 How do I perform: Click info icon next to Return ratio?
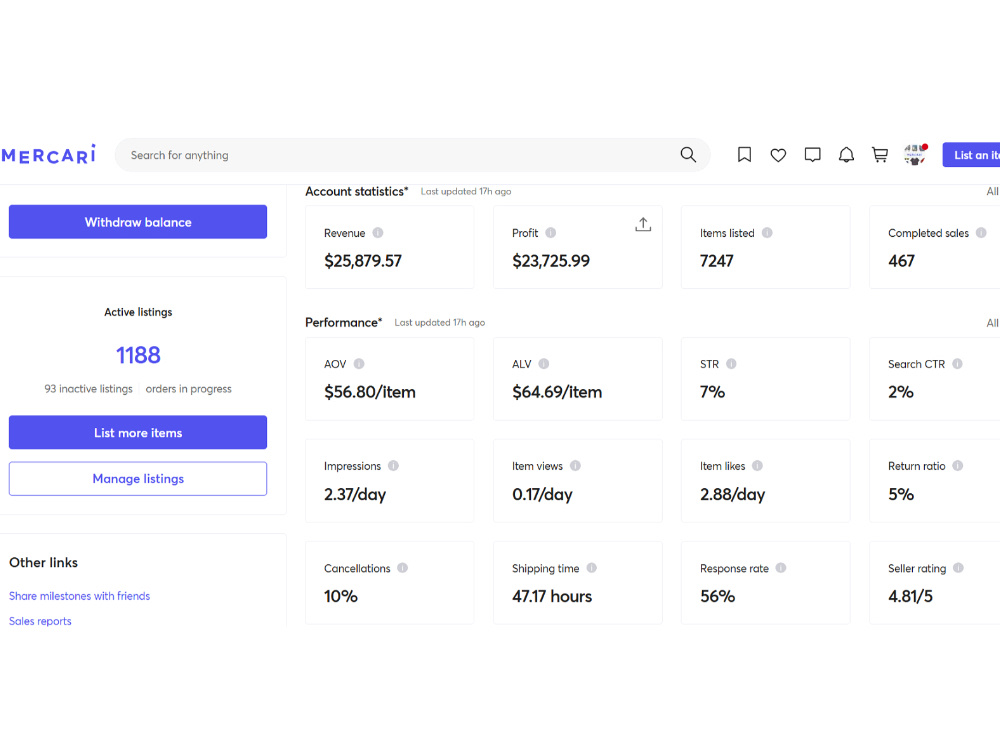click(x=957, y=466)
